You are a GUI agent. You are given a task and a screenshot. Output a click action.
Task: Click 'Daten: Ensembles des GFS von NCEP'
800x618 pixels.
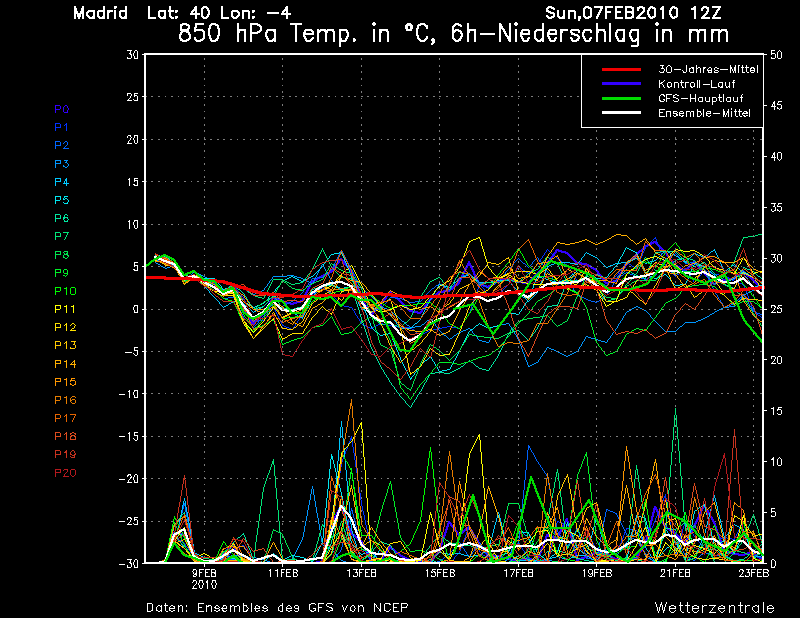tap(277, 607)
